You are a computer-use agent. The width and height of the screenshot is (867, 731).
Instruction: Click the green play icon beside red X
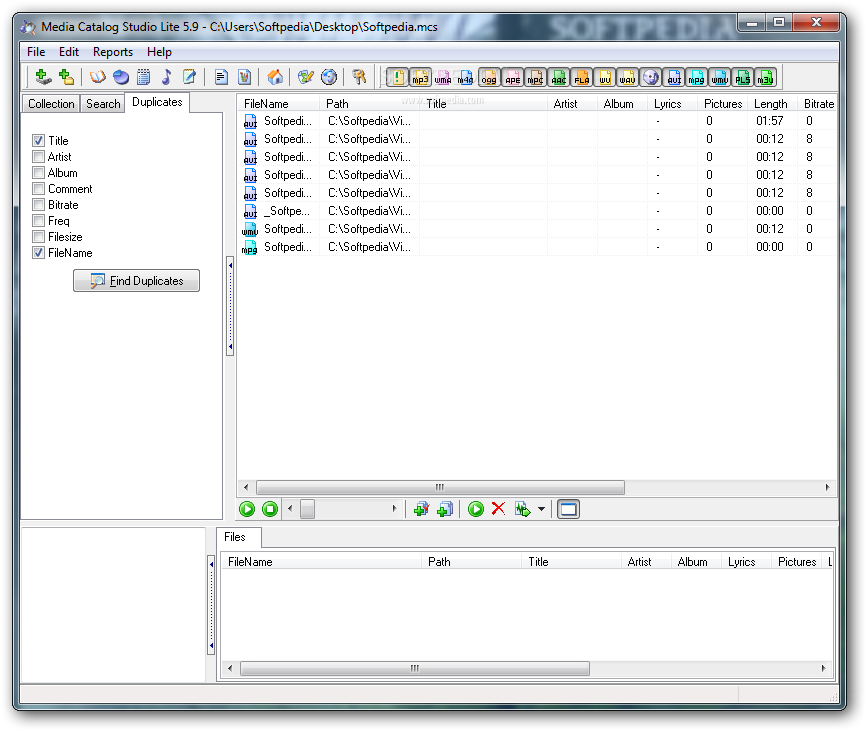click(x=476, y=509)
